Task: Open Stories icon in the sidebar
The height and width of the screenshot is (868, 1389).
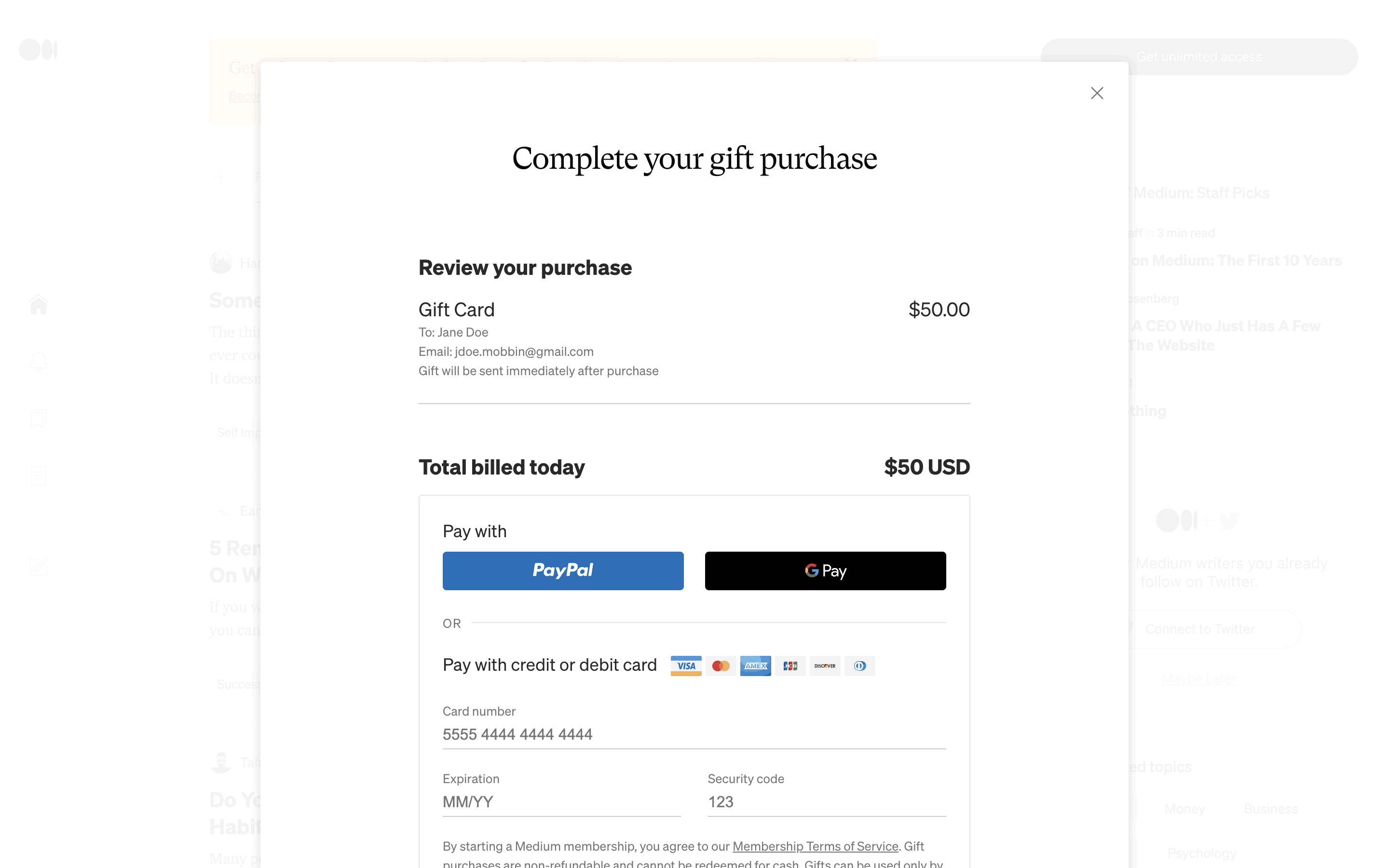Action: point(39,475)
